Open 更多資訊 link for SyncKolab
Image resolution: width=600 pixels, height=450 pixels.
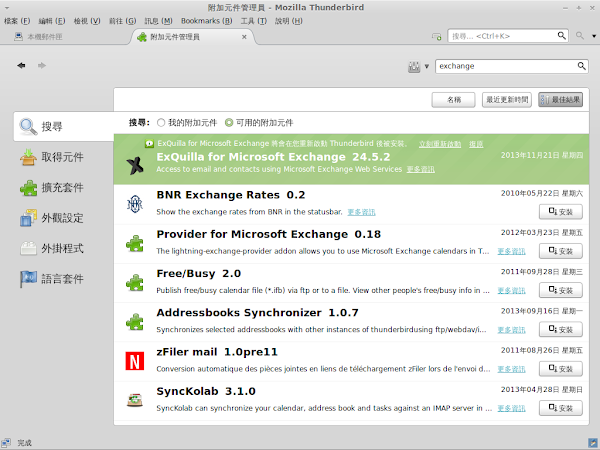point(511,408)
